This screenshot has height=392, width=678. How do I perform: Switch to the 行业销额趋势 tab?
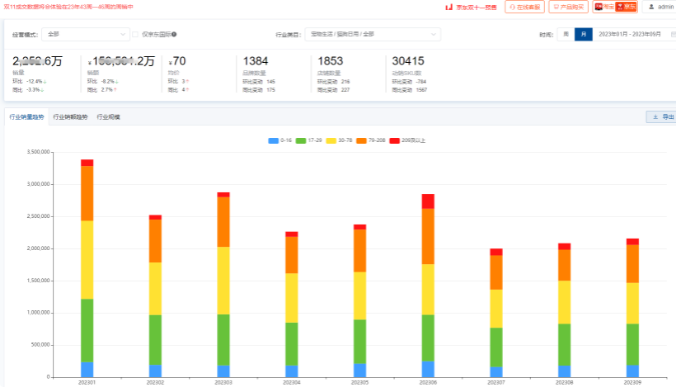(x=70, y=117)
